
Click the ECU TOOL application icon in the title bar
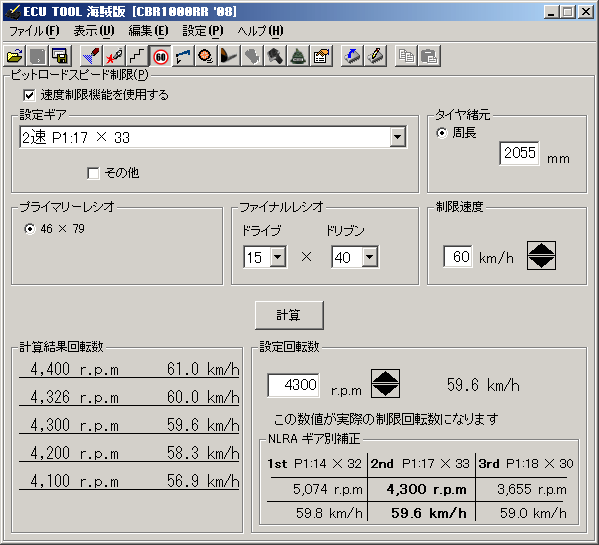click(13, 11)
